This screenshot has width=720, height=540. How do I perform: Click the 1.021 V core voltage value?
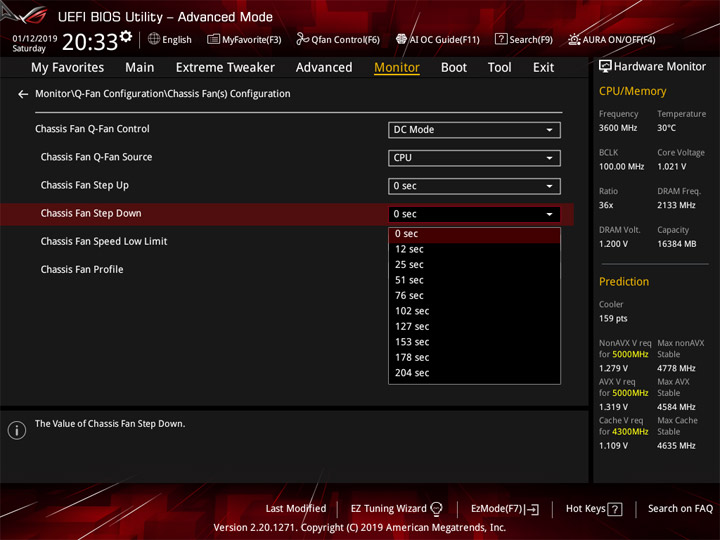(x=672, y=167)
